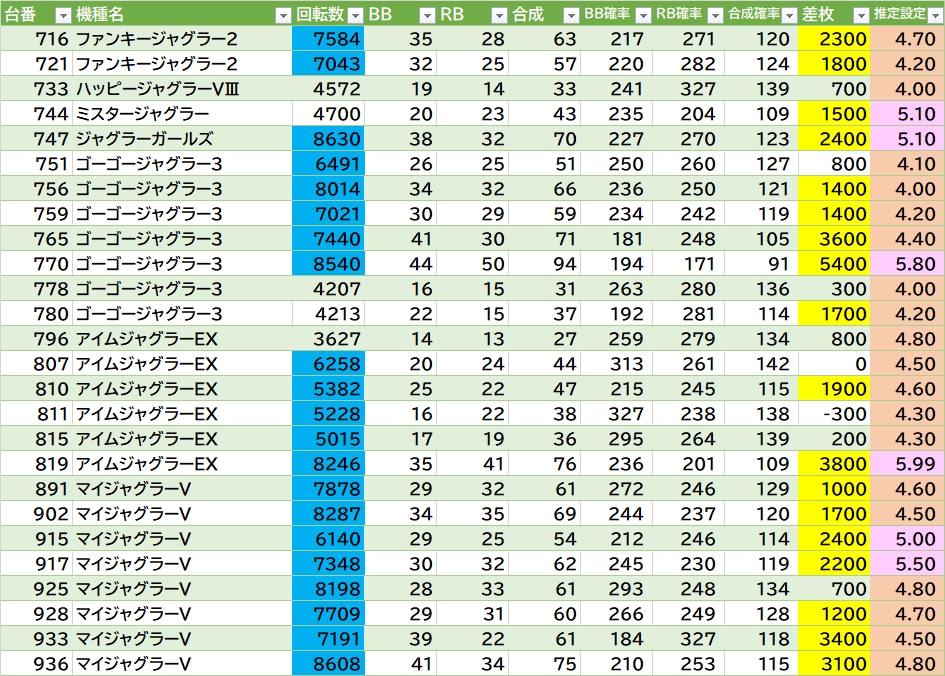Click blue 回転数 cell 7584
Viewport: 945px width, 676px height.
coord(328,39)
